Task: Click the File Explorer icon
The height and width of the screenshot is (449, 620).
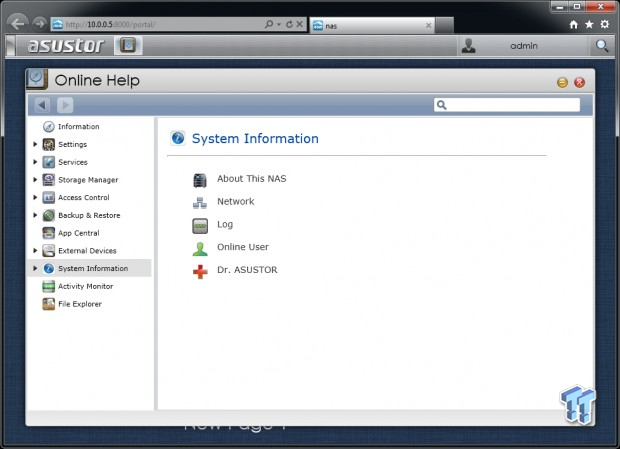Action: (49, 304)
